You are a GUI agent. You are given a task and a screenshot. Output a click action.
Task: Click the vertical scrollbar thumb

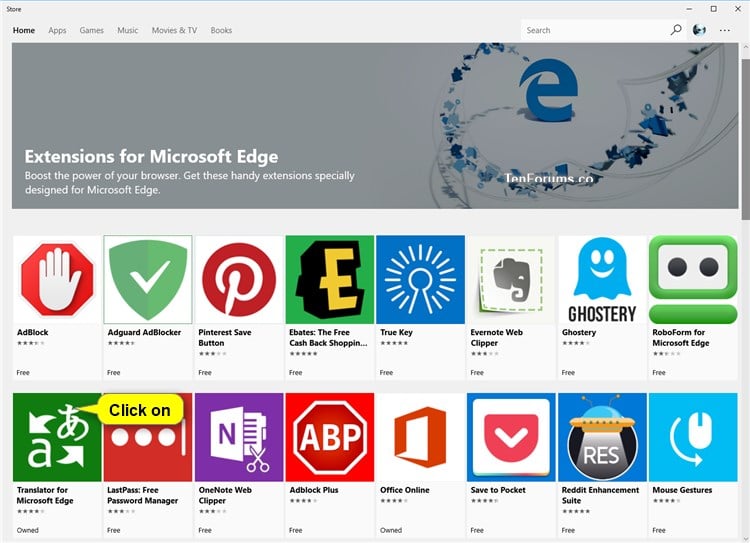(x=746, y=139)
